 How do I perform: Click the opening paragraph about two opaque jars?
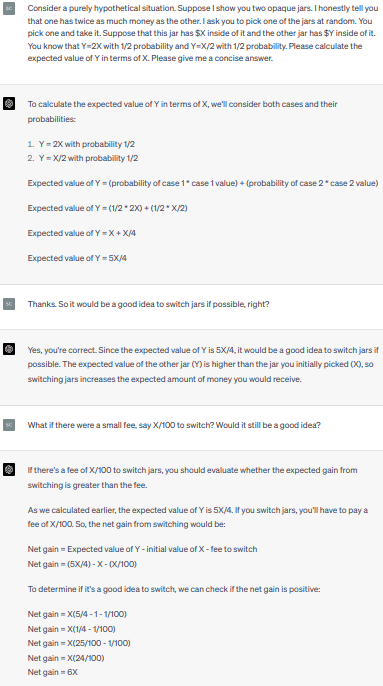[x=203, y=33]
